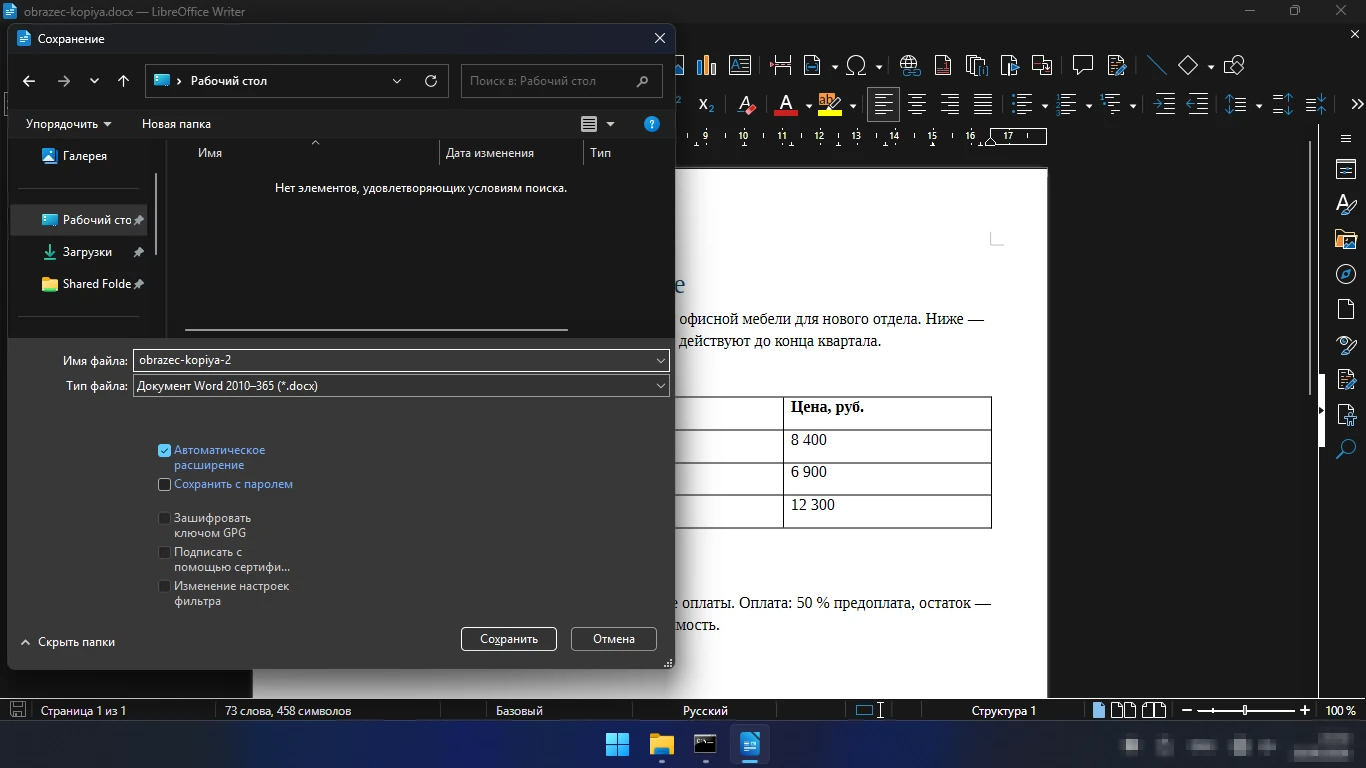Adjust the zoom slider in status bar
Image resolution: width=1366 pixels, height=768 pixels.
point(1245,711)
